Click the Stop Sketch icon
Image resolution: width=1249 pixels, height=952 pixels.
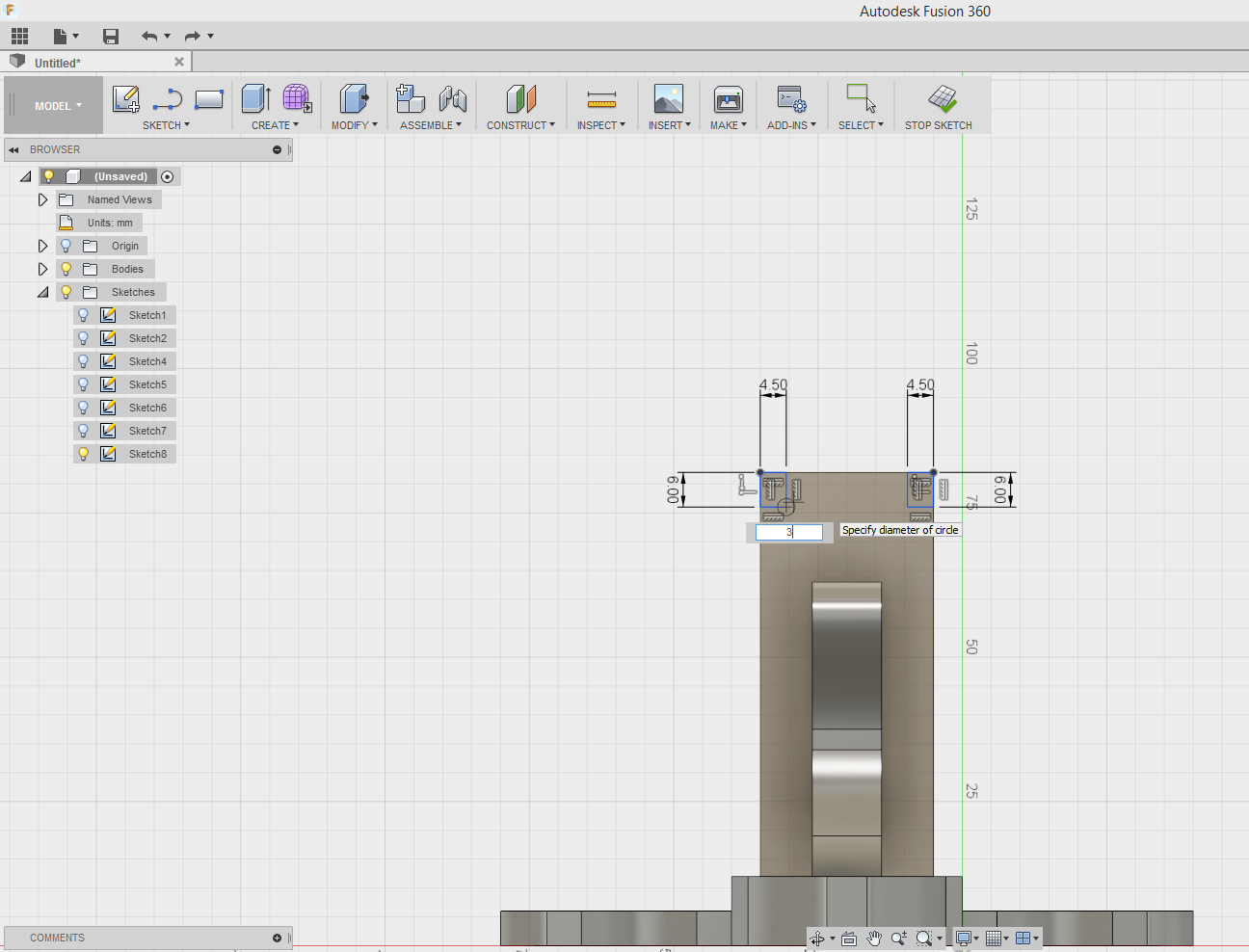click(943, 98)
